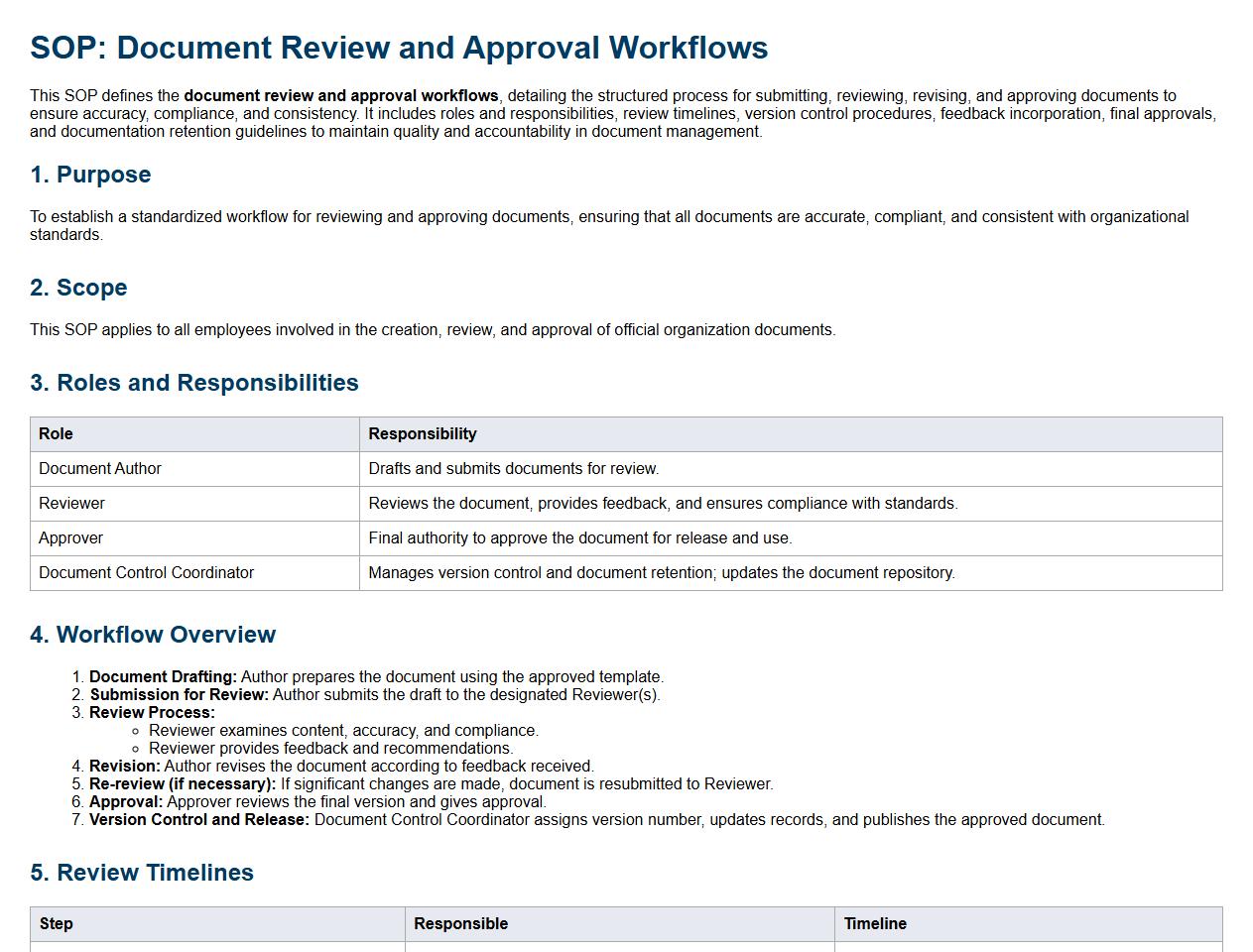Select the '5. Review Timelines' heading

tap(142, 873)
